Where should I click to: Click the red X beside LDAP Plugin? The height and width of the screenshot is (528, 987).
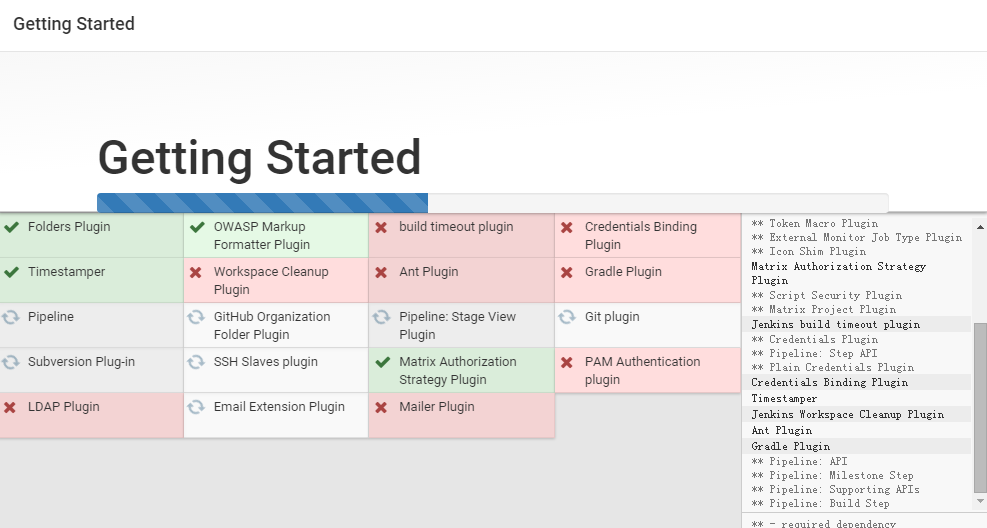tap(10, 407)
